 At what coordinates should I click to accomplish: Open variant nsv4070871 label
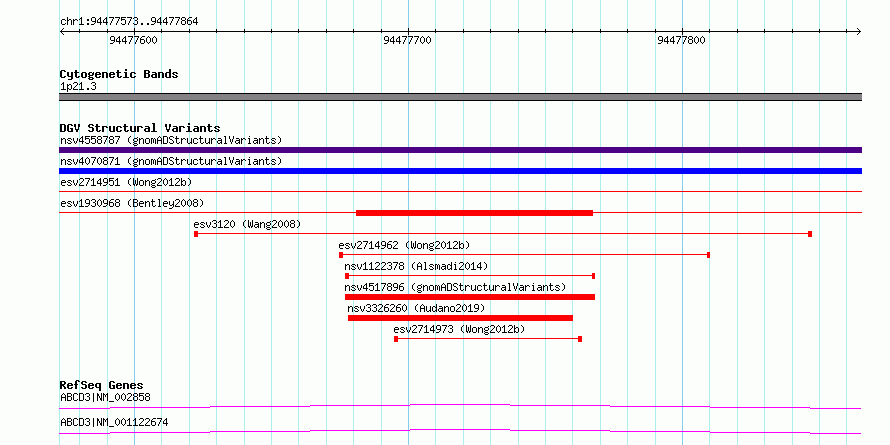(171, 161)
